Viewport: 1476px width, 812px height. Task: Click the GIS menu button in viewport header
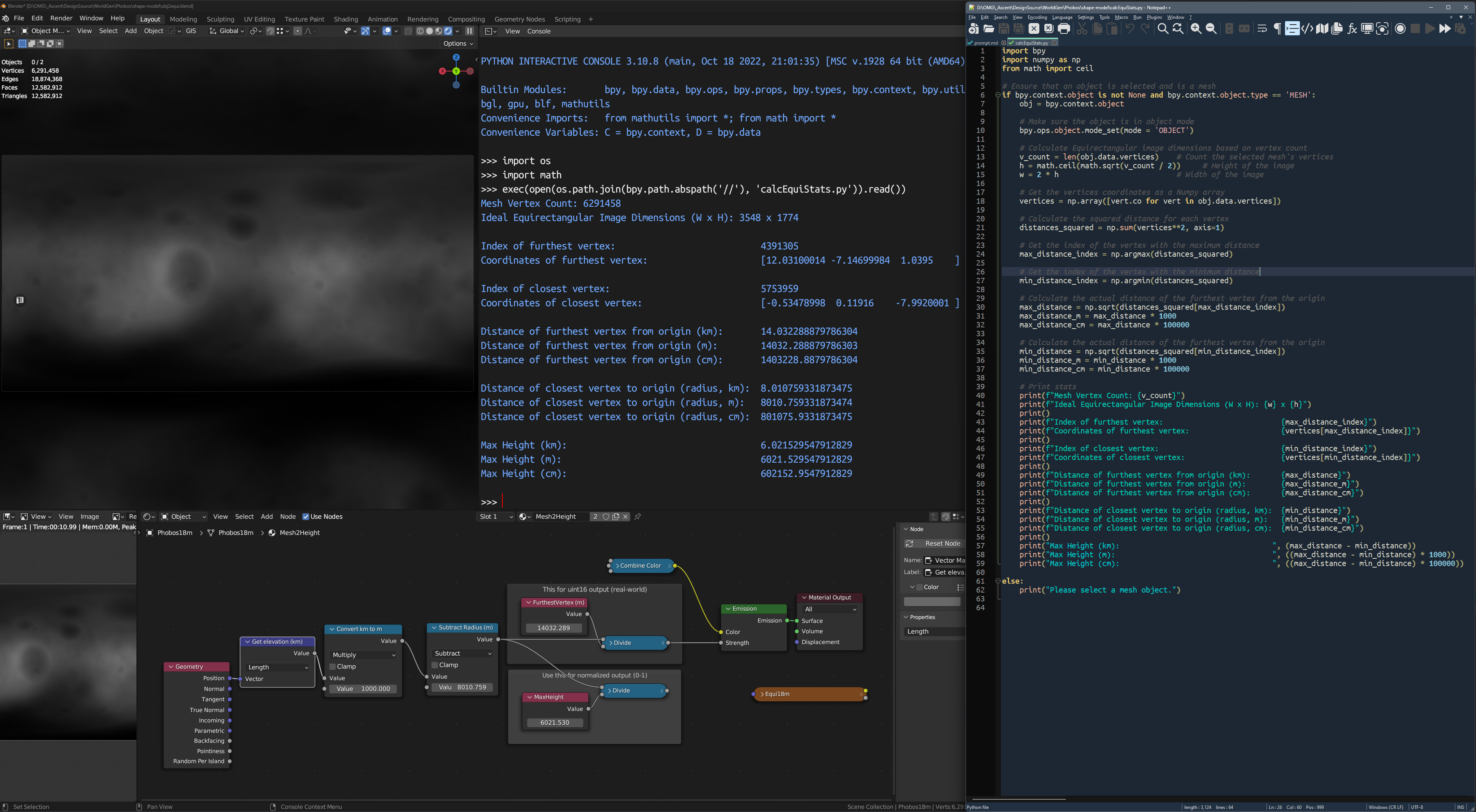point(191,31)
